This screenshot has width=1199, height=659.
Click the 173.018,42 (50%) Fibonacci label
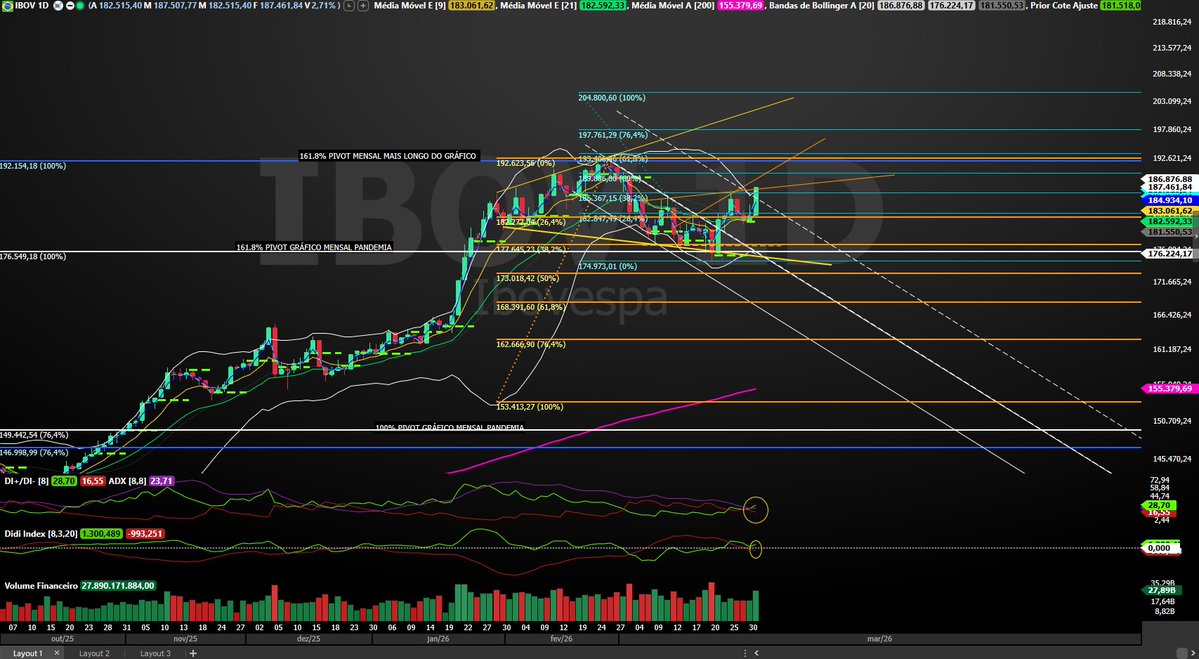528,278
